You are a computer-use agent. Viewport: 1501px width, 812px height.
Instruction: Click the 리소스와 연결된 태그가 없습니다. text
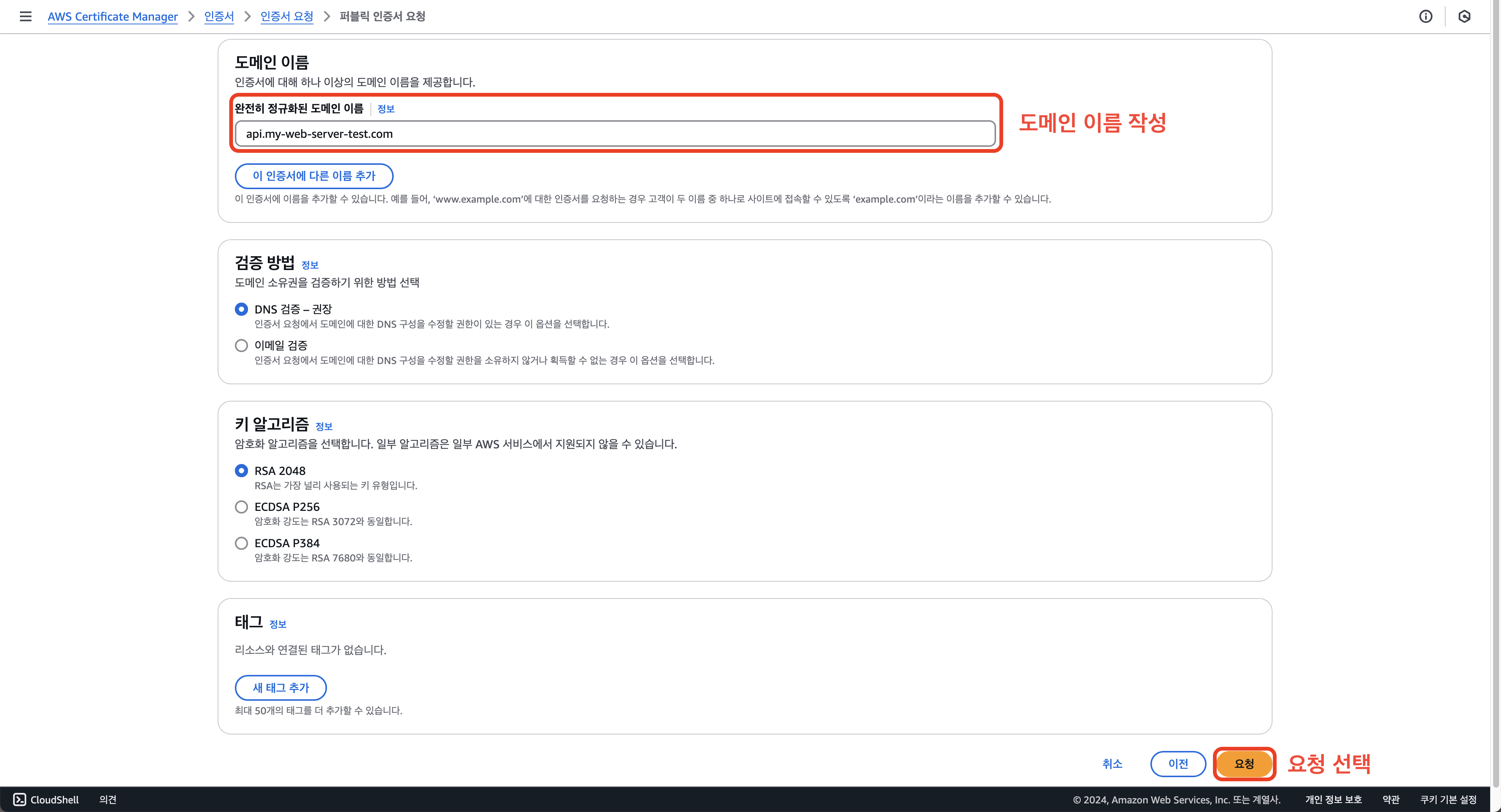(311, 650)
